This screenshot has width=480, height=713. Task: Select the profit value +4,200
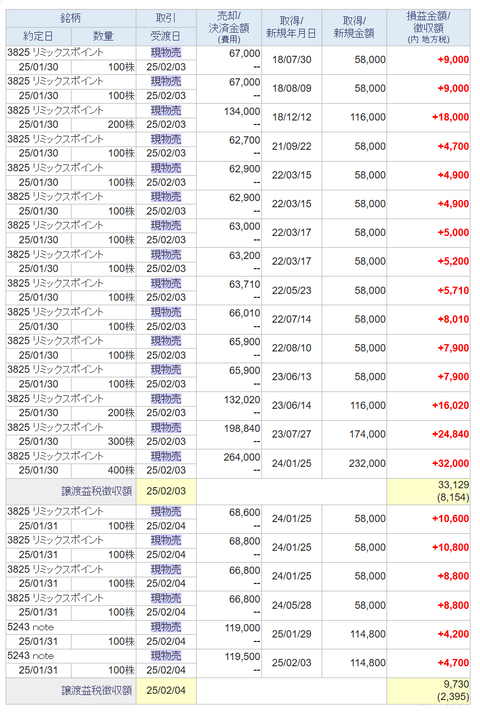453,634
